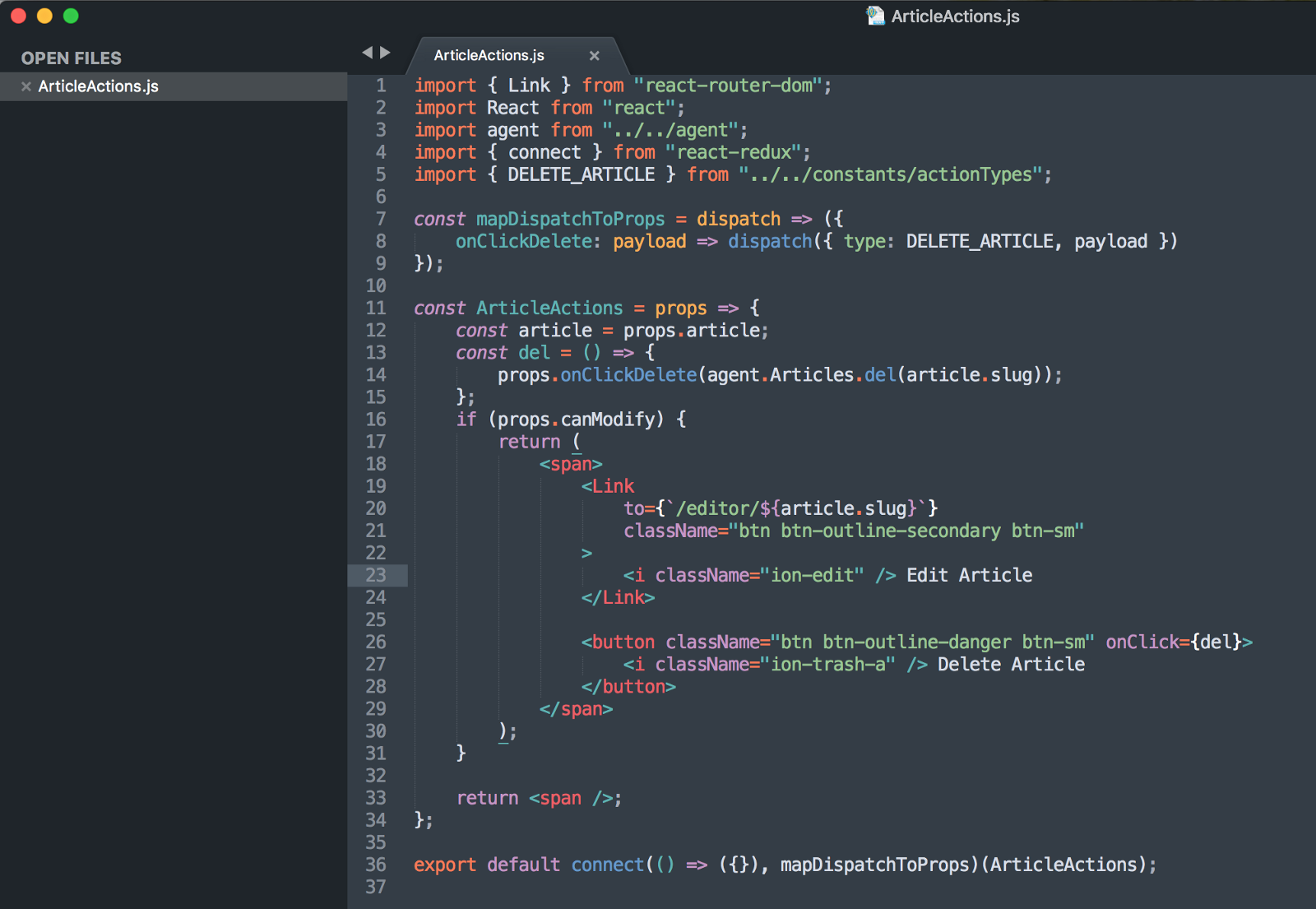Place cursor on 'Edit Article' text
Viewport: 1316px width, 909px height.
point(969,575)
